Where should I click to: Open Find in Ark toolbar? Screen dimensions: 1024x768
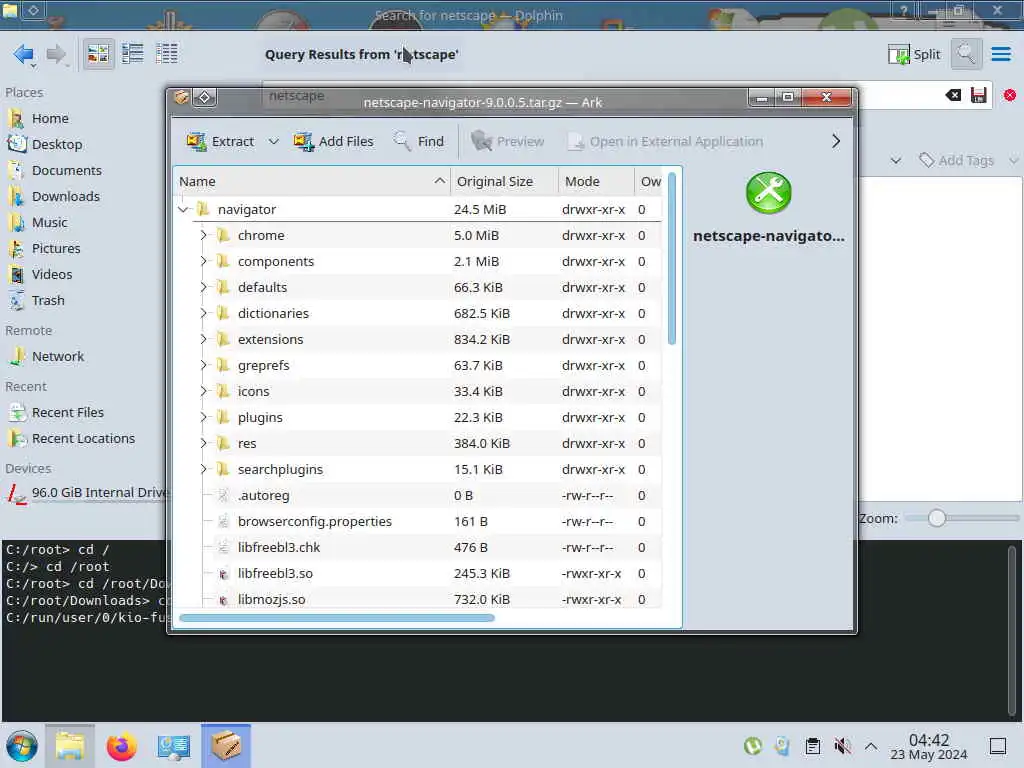pyautogui.click(x=419, y=141)
